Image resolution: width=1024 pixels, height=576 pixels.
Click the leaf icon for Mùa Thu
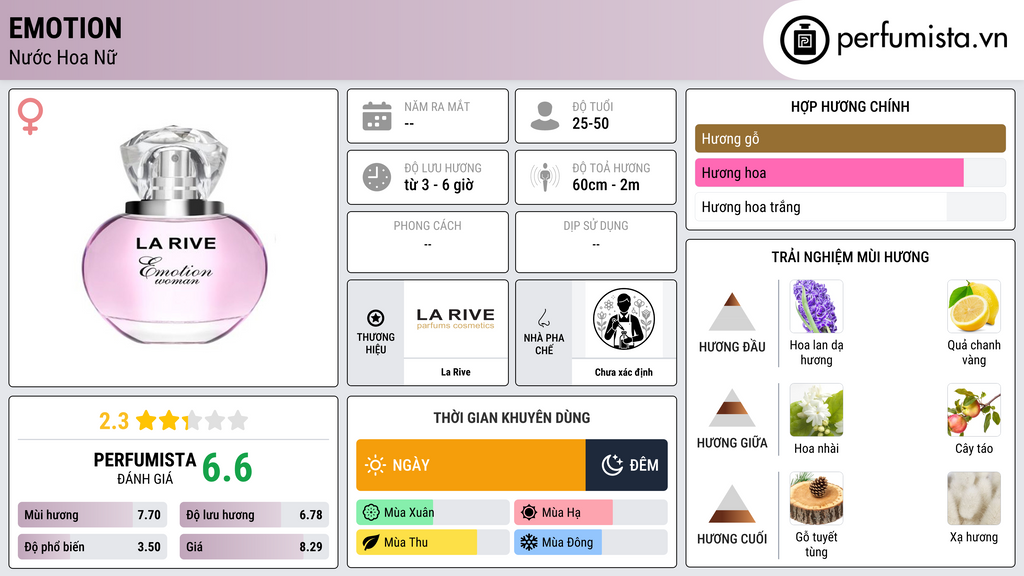coord(371,543)
